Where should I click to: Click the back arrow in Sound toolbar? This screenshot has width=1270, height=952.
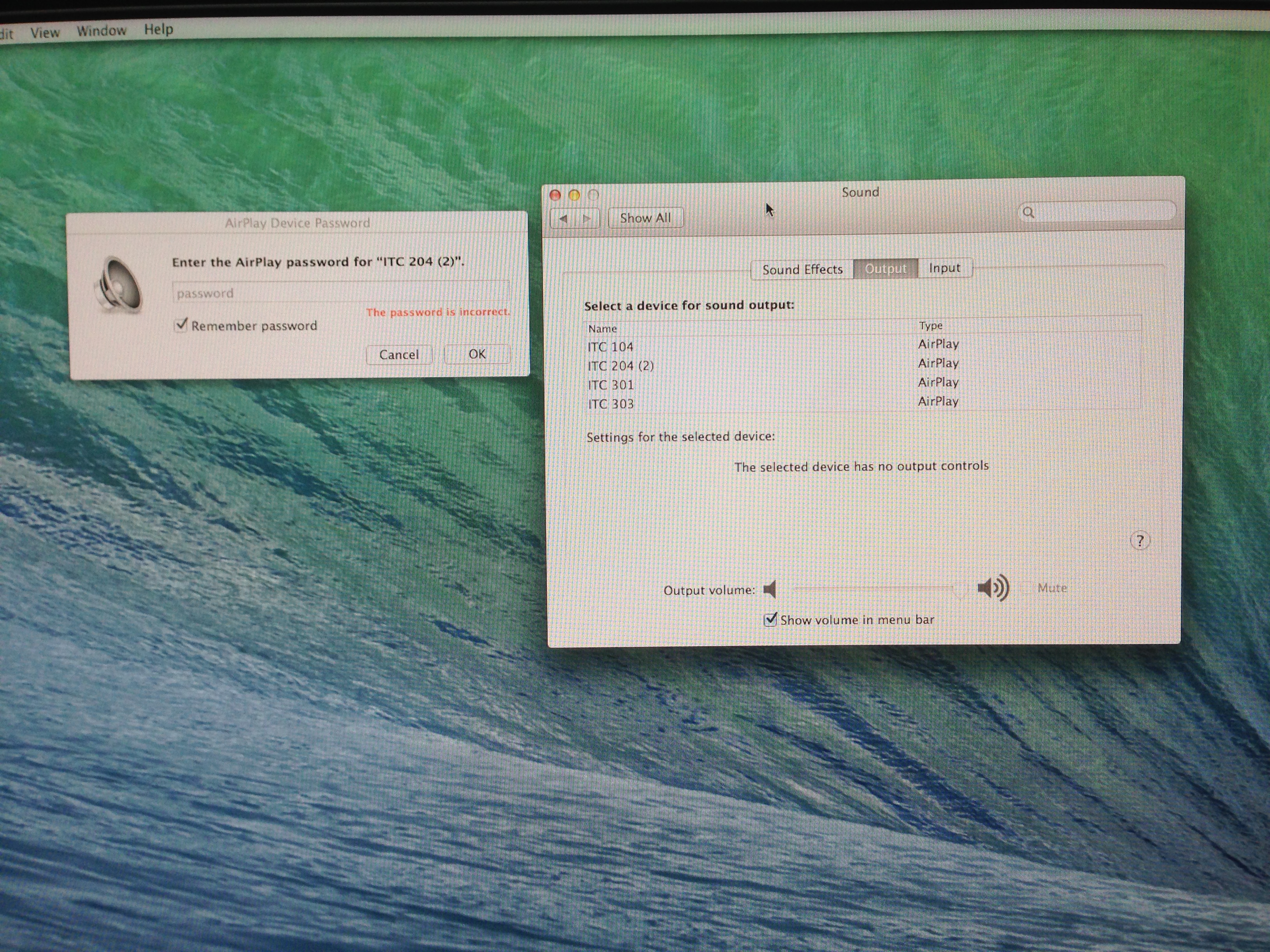563,219
